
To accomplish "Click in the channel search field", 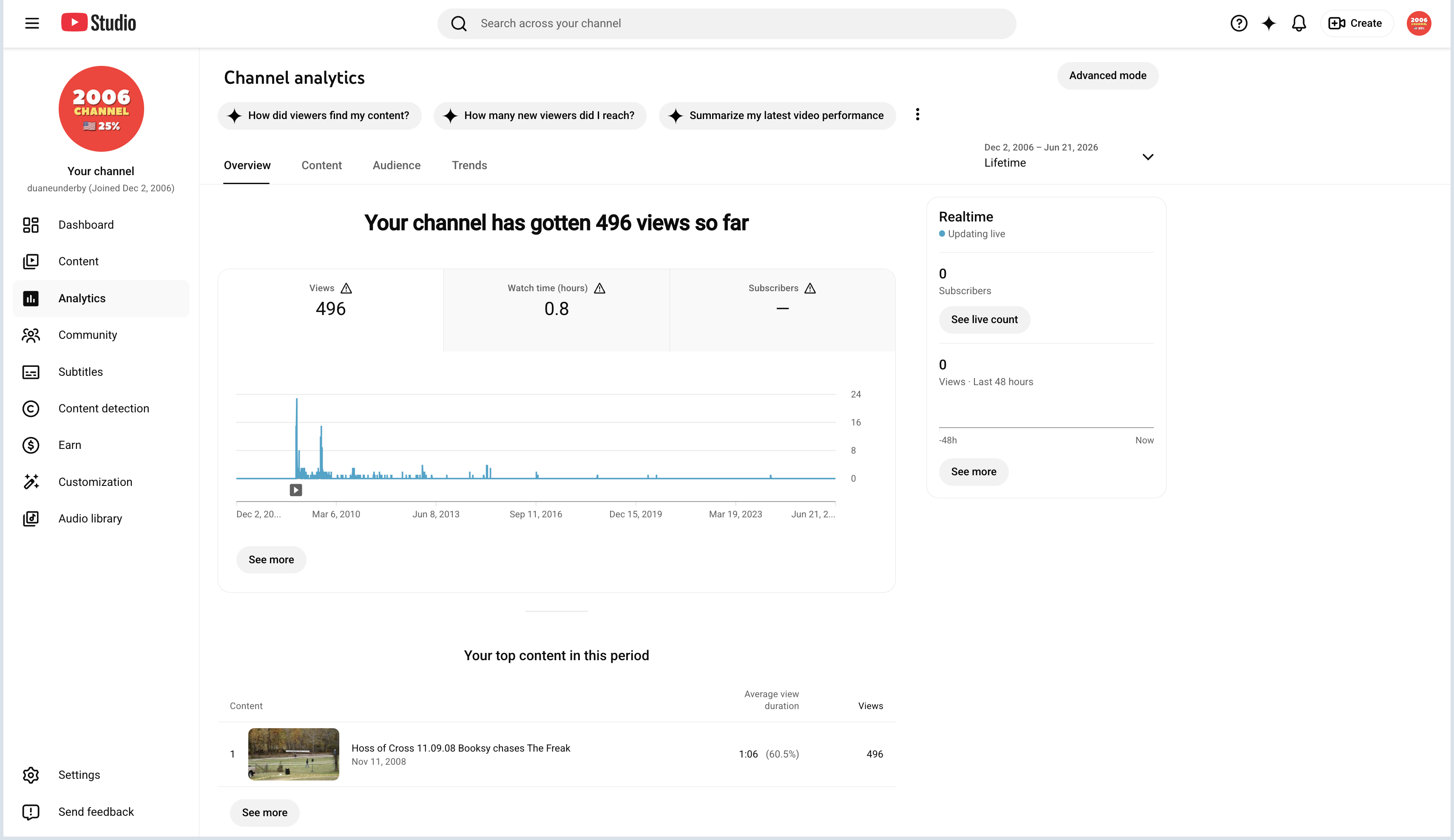I will coord(727,24).
